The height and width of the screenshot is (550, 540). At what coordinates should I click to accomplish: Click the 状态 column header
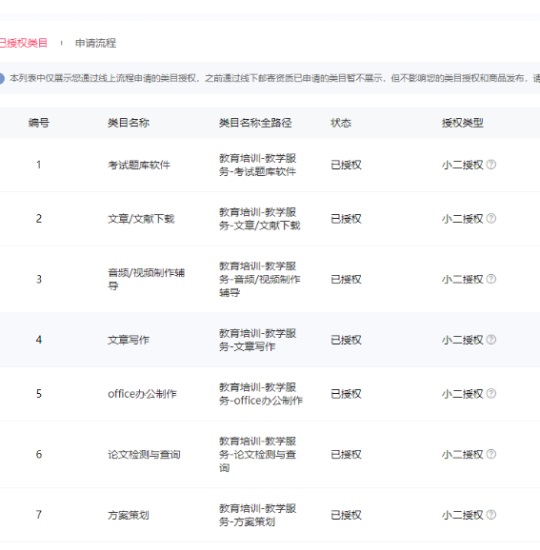pyautogui.click(x=341, y=123)
